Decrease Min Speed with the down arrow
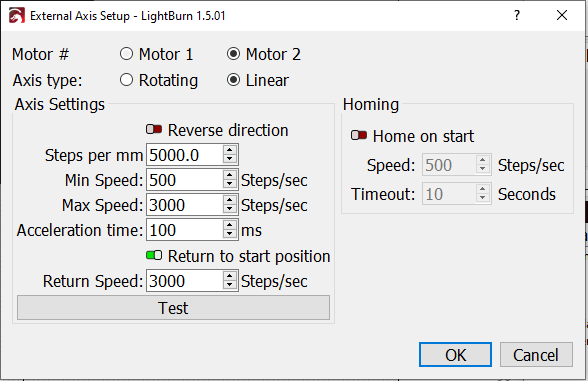588x381 pixels. tap(230, 184)
